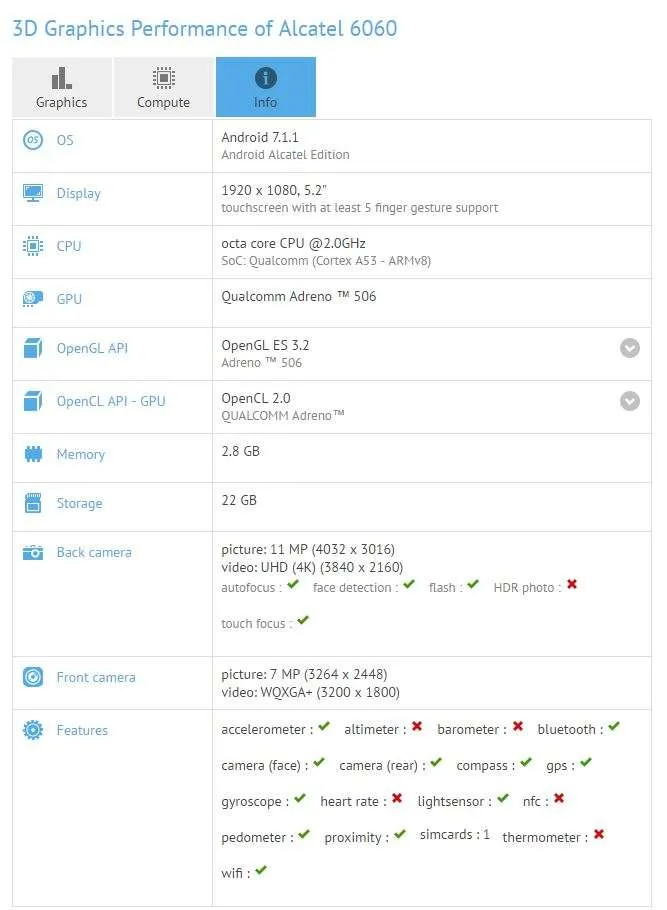Image resolution: width=667 pixels, height=910 pixels.
Task: Click the Display monitor icon
Action: (33, 193)
